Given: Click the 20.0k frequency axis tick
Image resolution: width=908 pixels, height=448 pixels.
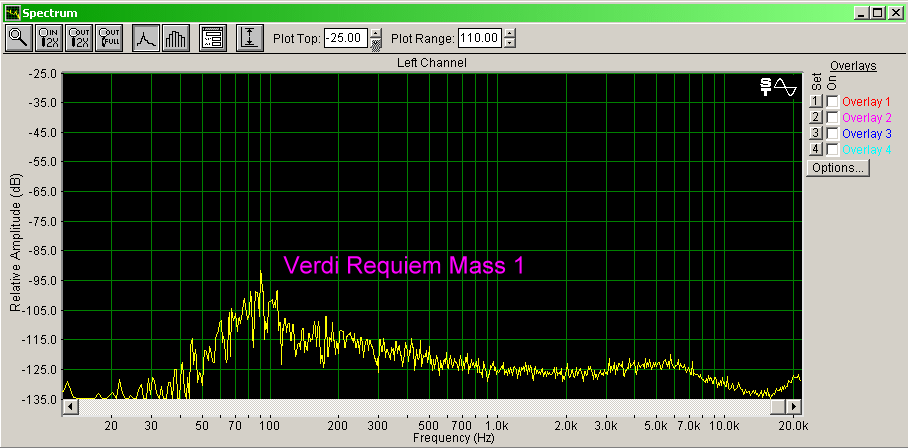Looking at the screenshot, I should click(793, 426).
